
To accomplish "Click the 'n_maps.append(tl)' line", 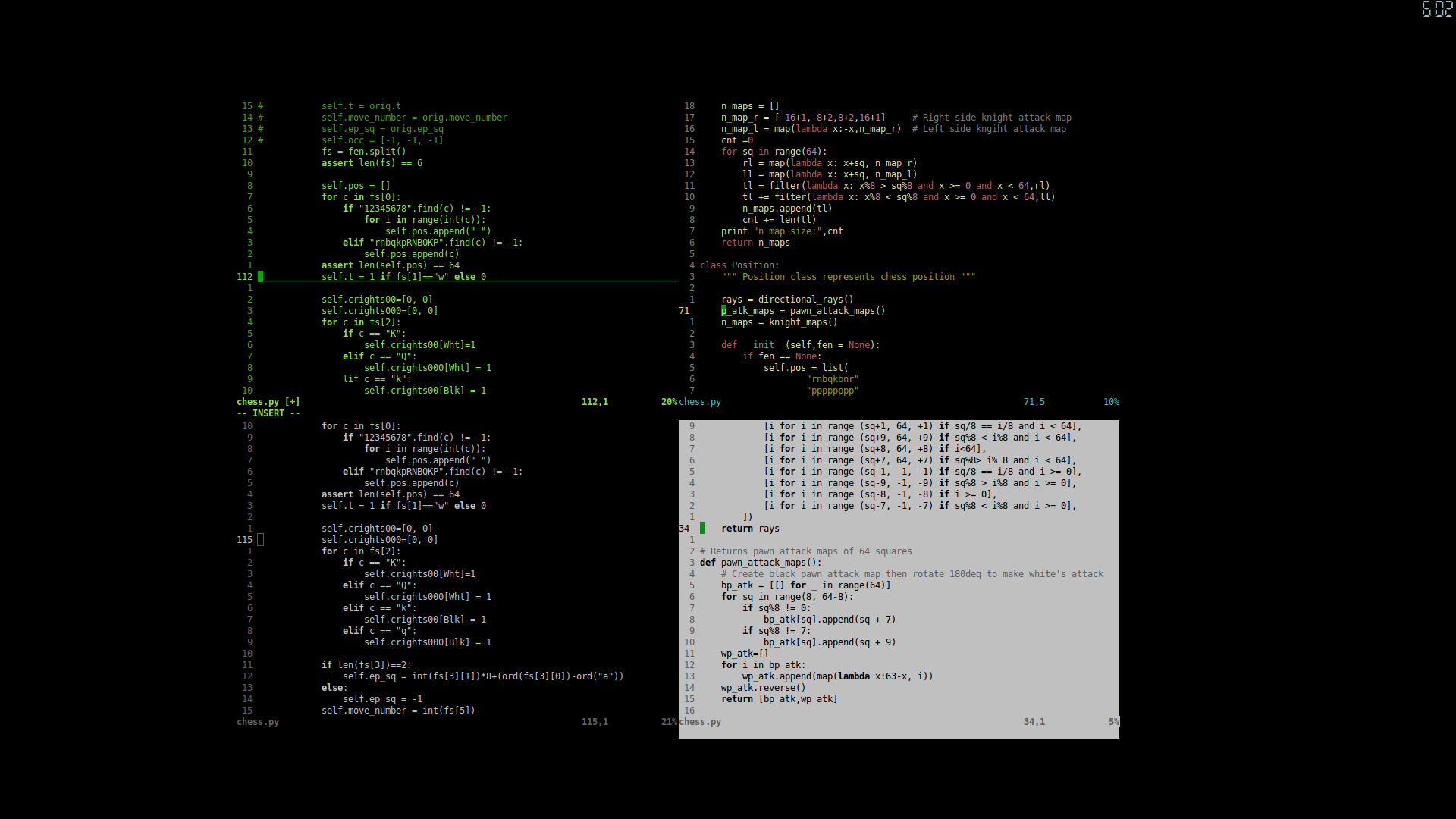I will [787, 209].
